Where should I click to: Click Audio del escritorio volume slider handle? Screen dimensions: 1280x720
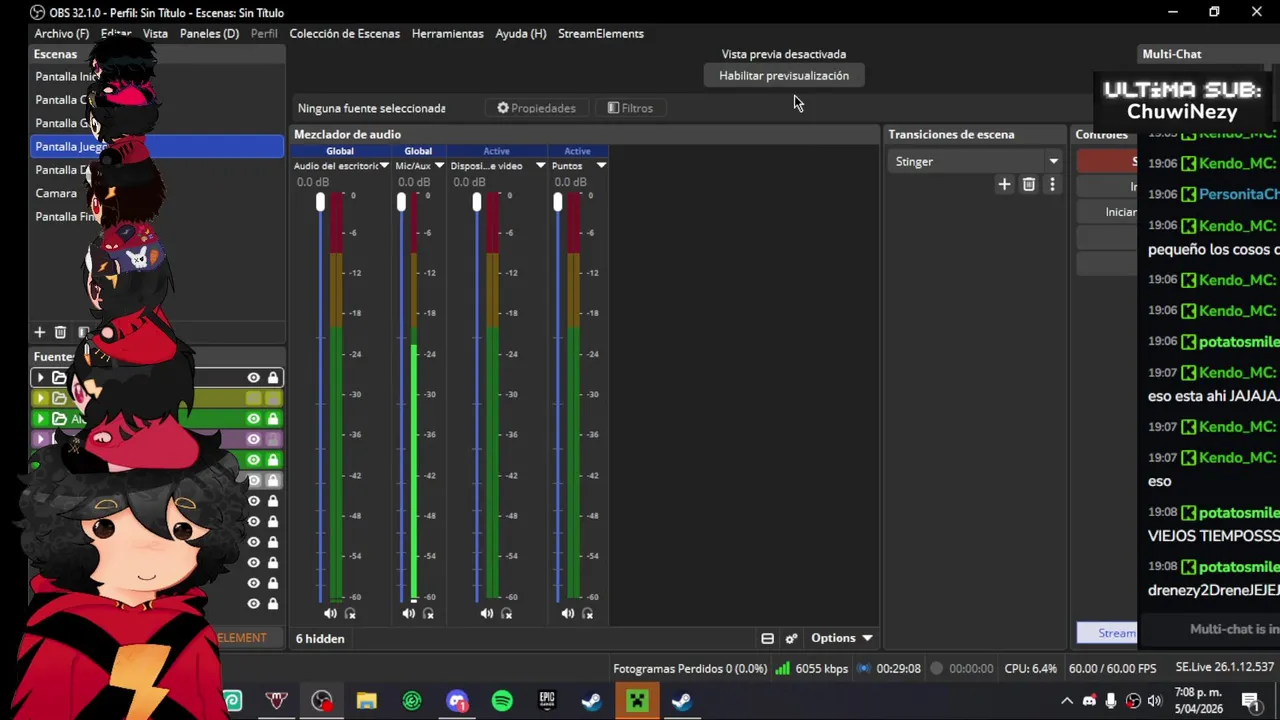point(320,203)
